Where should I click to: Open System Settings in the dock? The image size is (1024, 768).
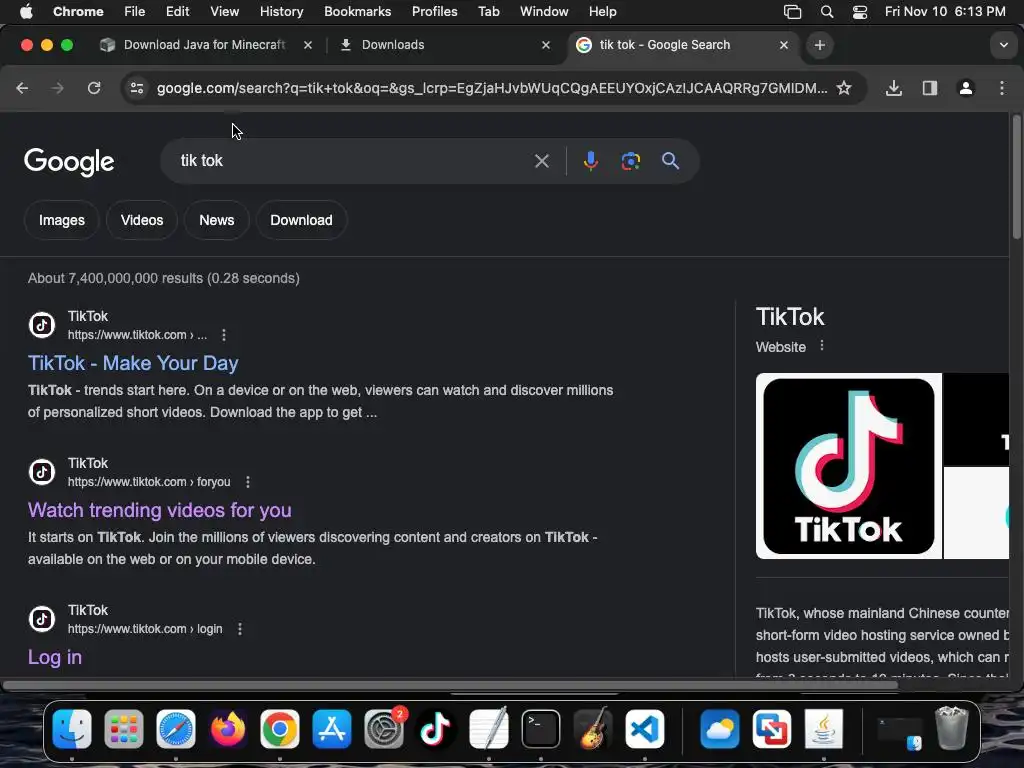pos(384,729)
